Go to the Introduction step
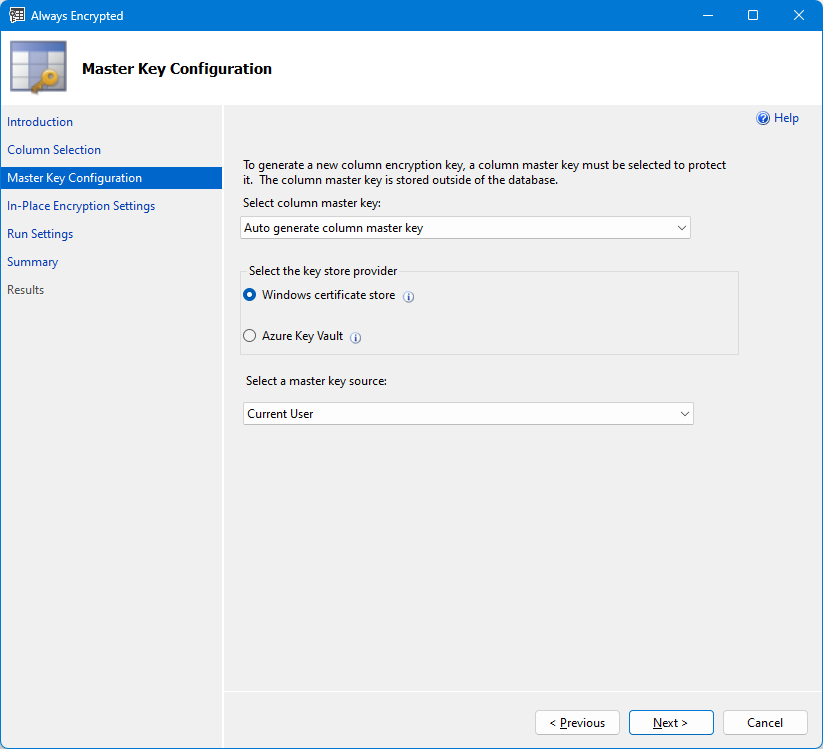Viewport: 823px width, 749px height. [x=40, y=121]
